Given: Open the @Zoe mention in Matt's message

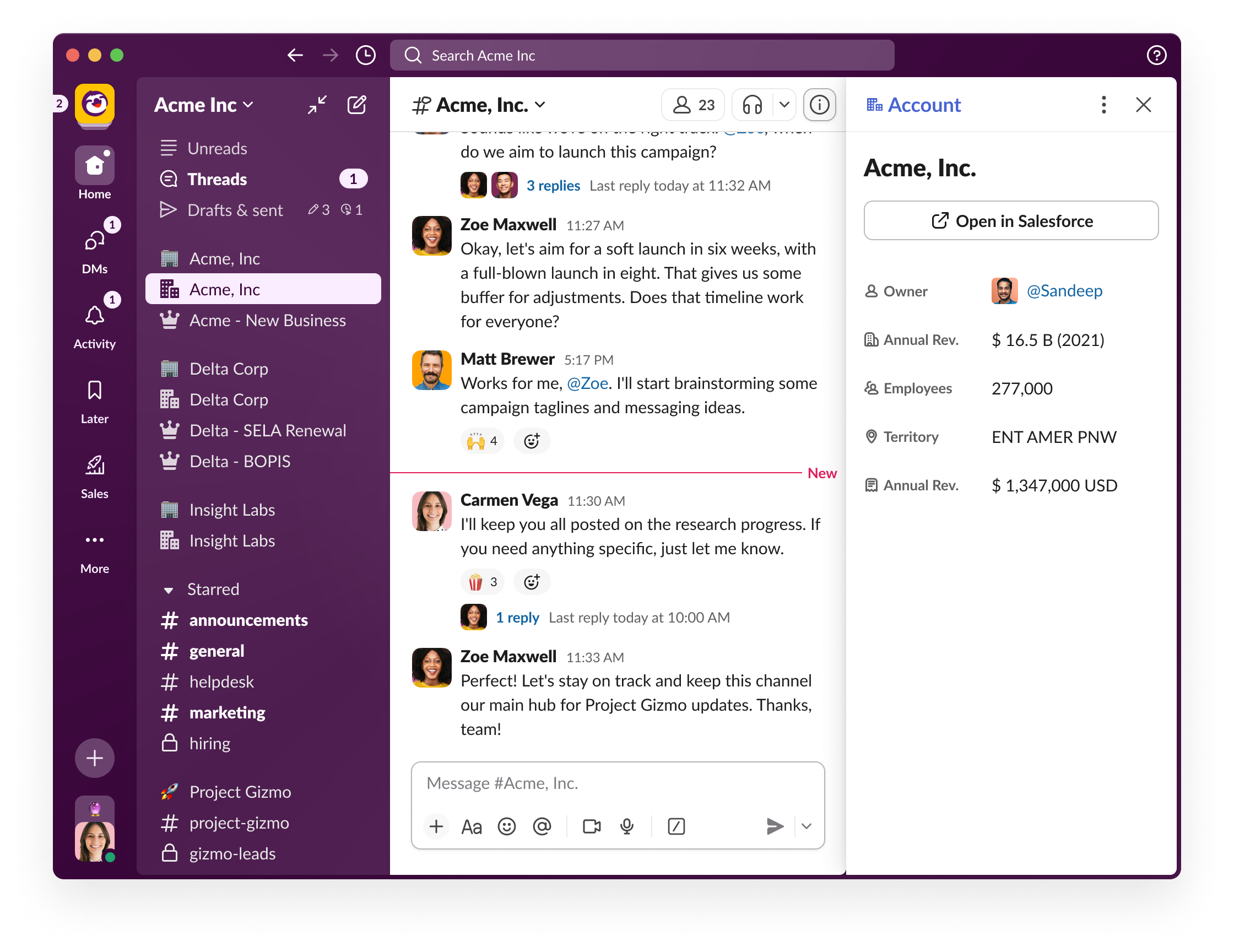Looking at the screenshot, I should pos(588,383).
